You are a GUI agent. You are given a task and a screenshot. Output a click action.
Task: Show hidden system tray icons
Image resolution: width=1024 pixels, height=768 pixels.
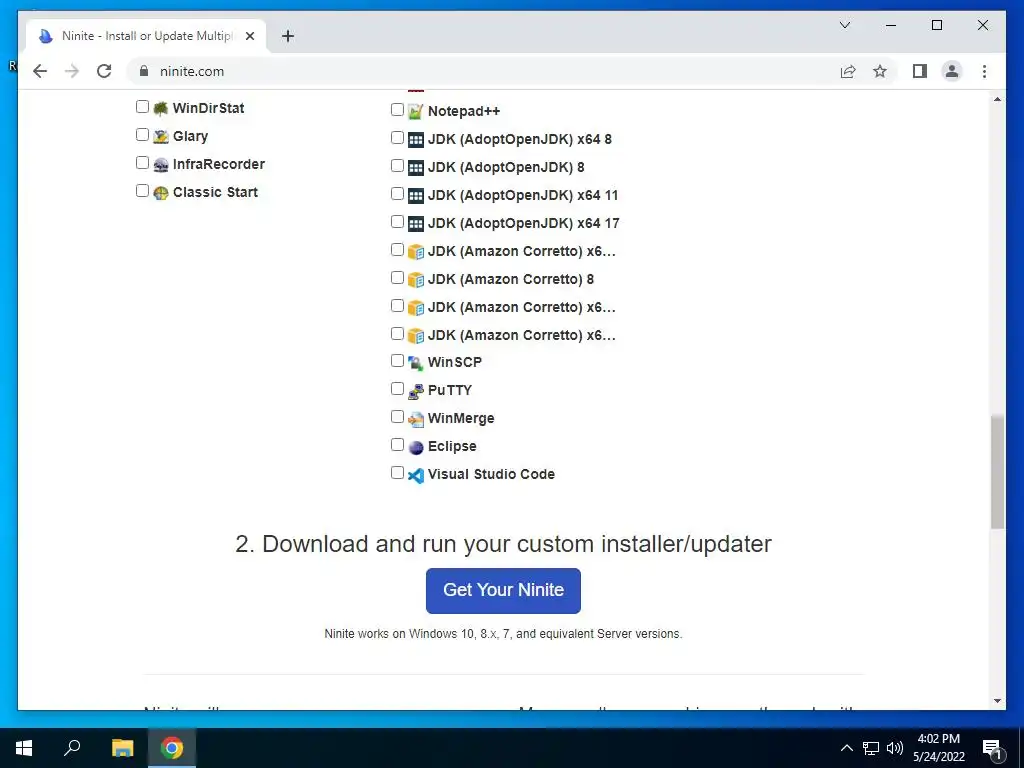846,748
